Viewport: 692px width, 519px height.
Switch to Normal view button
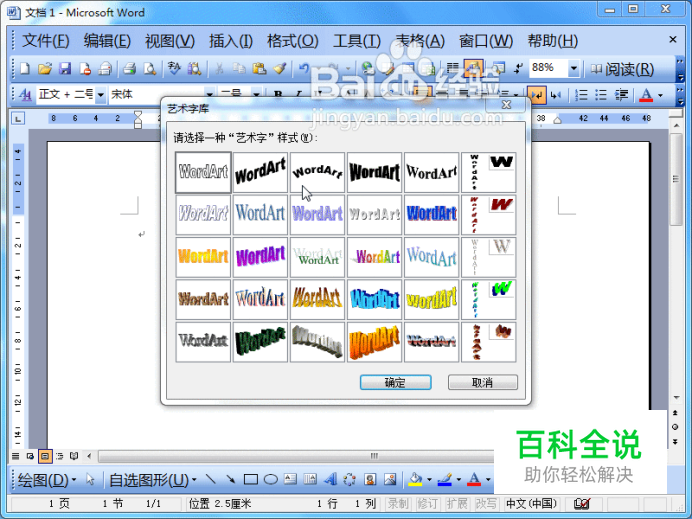click(x=15, y=456)
